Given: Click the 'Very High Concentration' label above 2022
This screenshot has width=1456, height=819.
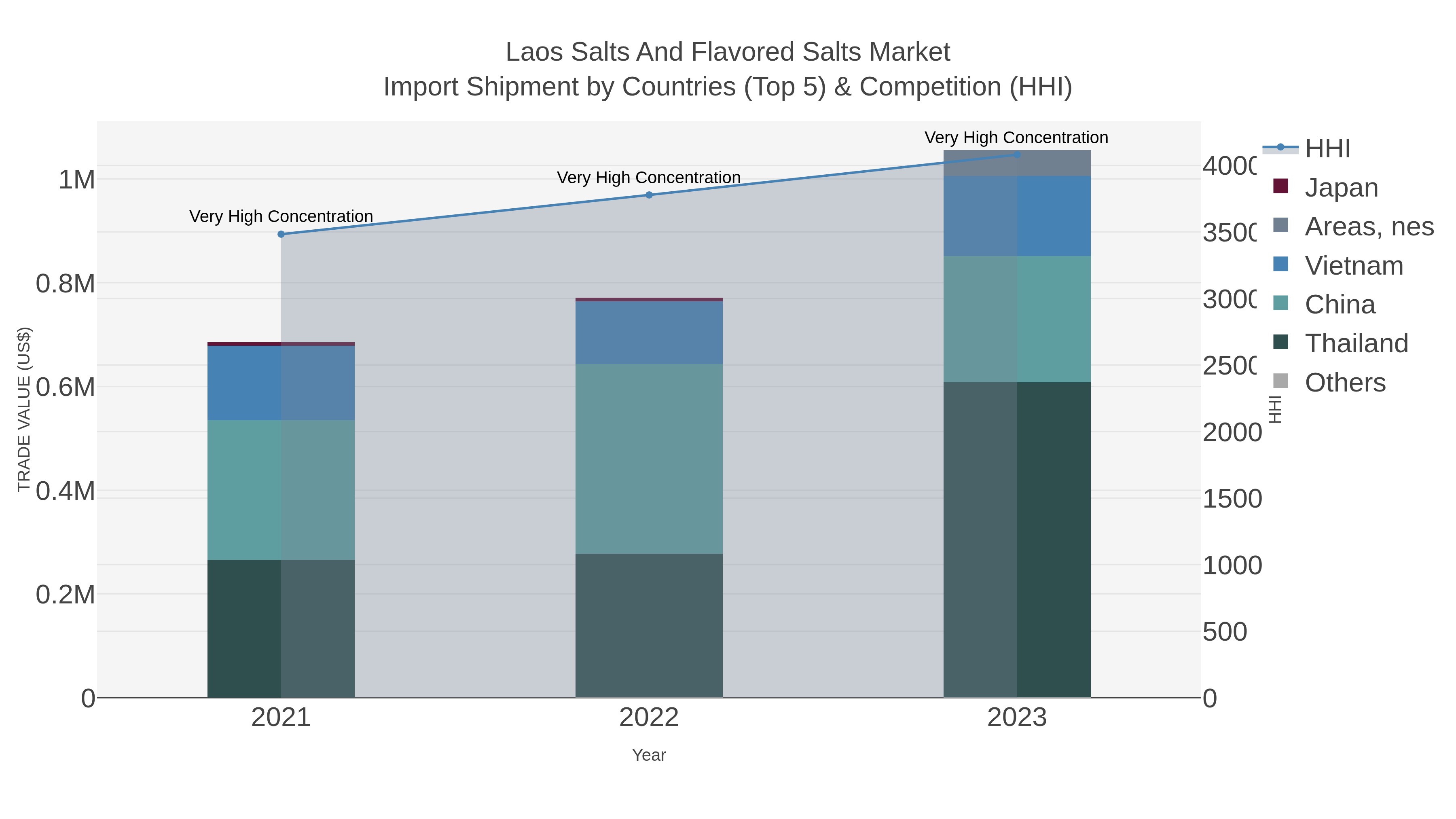Looking at the screenshot, I should click(649, 178).
